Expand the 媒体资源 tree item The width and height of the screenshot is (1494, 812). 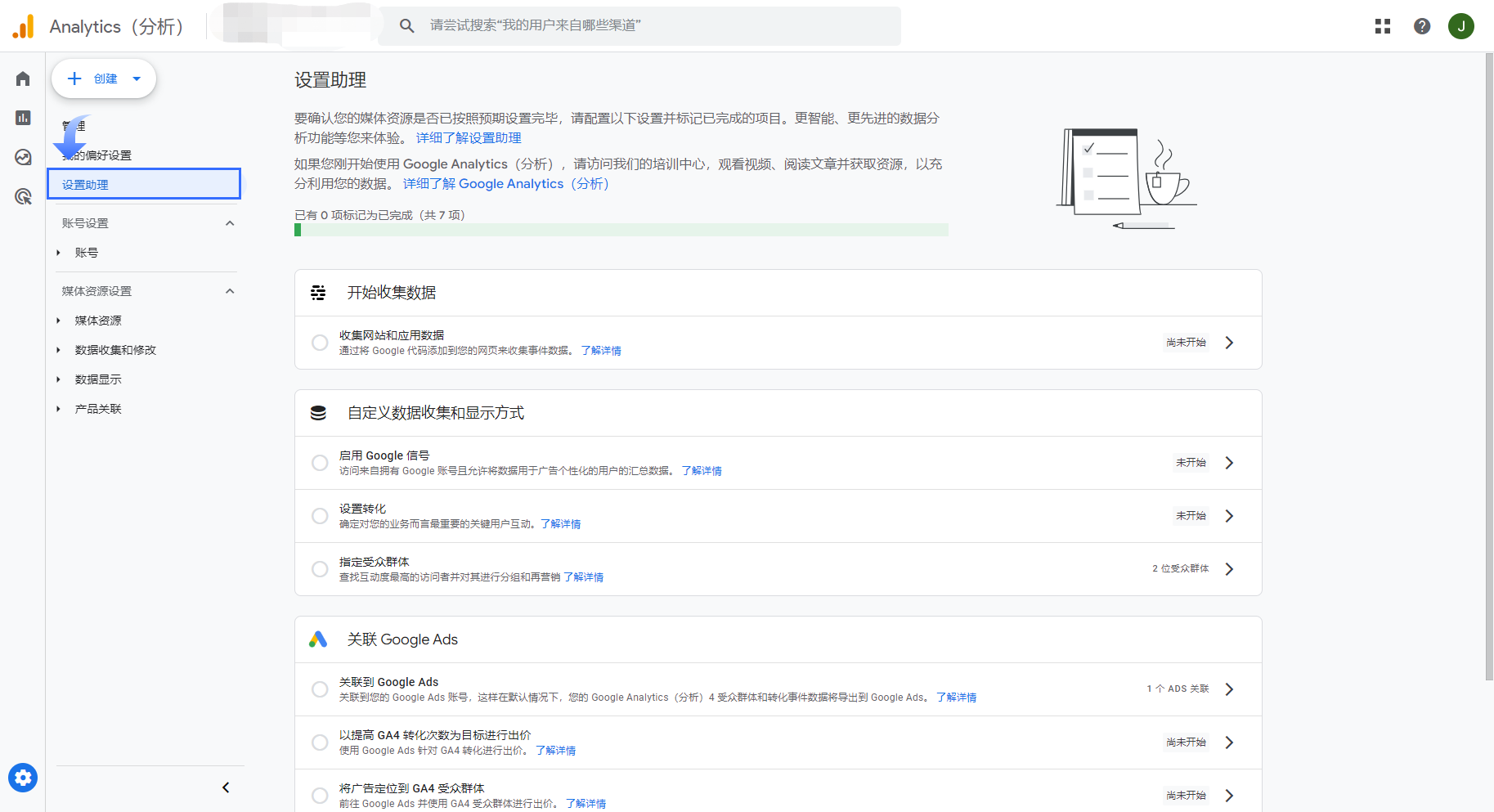(x=58, y=321)
